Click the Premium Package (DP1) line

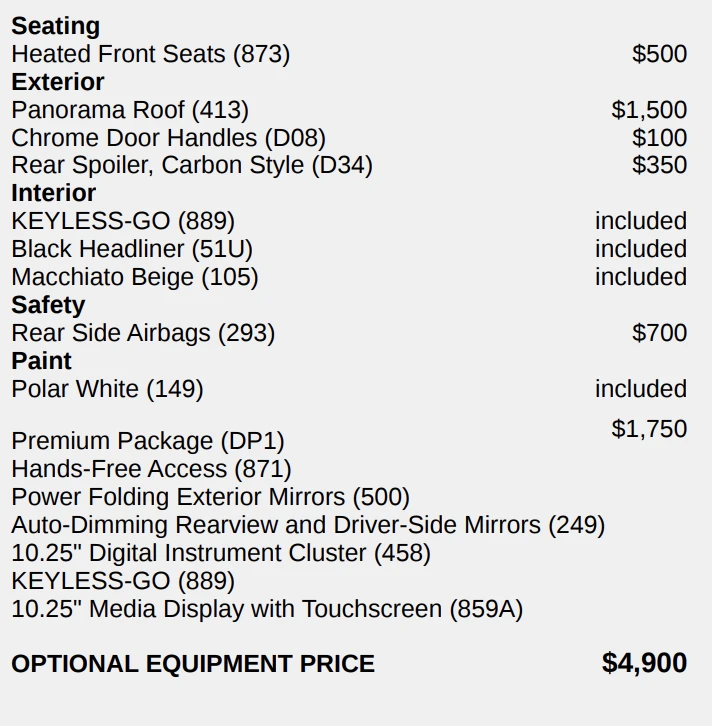[x=148, y=441]
